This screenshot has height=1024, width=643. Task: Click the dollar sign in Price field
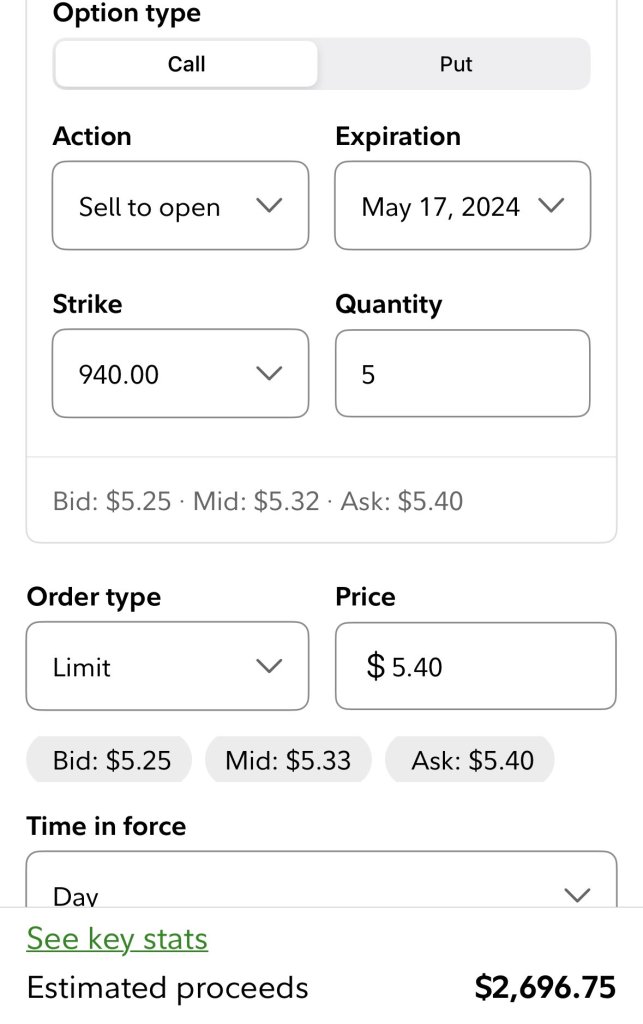pos(375,666)
